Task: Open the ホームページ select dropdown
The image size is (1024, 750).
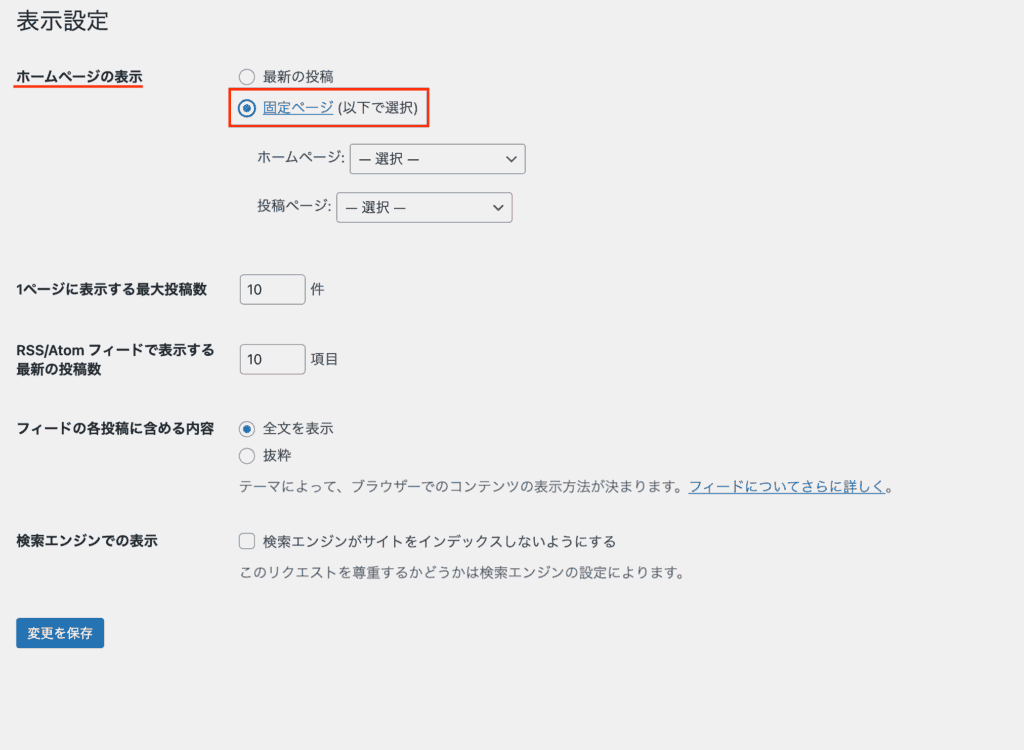Action: click(x=437, y=159)
